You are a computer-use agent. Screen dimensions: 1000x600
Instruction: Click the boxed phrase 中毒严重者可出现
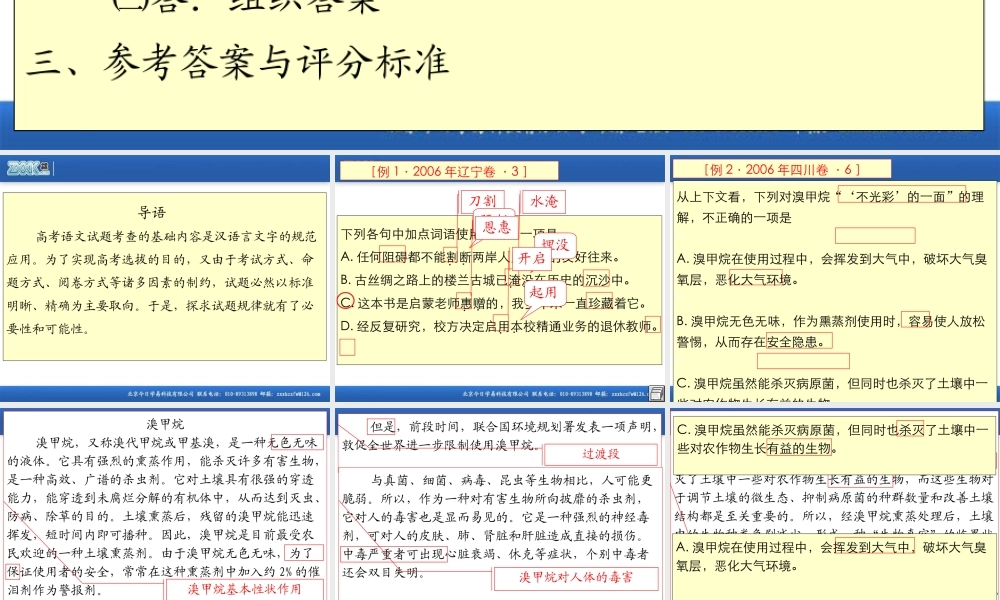coord(393,553)
